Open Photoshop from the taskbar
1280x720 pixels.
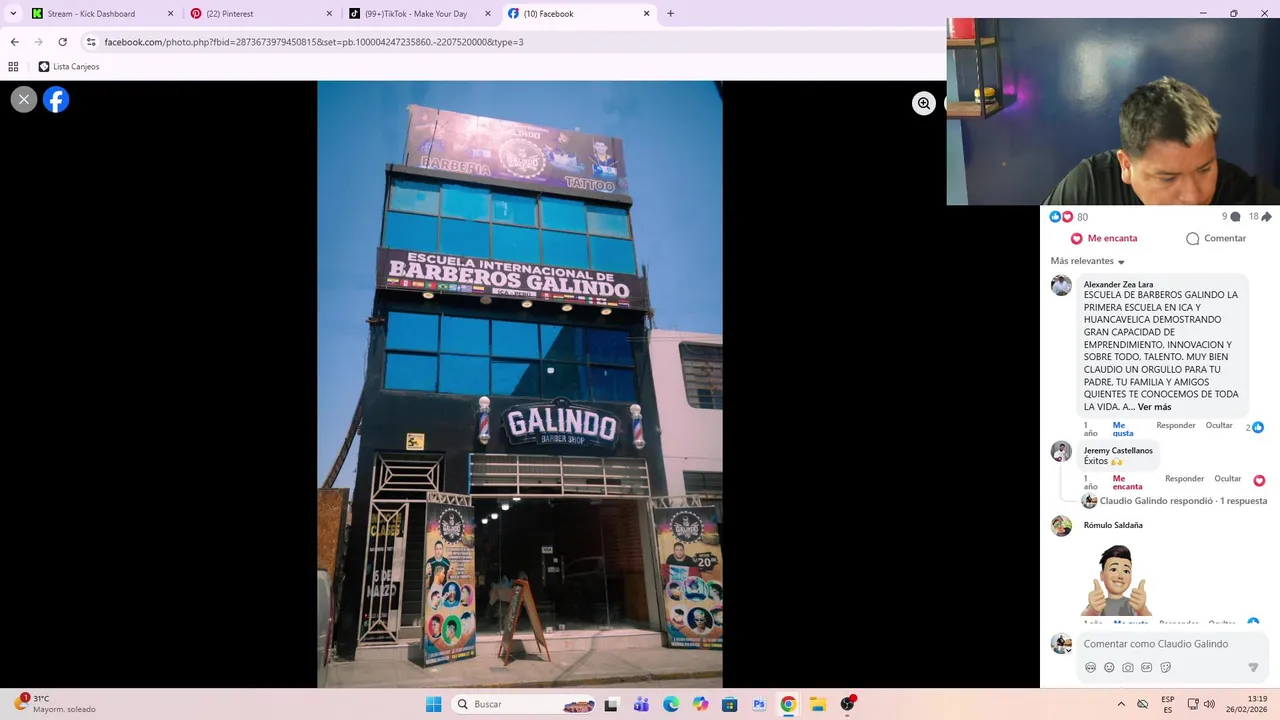pos(759,704)
